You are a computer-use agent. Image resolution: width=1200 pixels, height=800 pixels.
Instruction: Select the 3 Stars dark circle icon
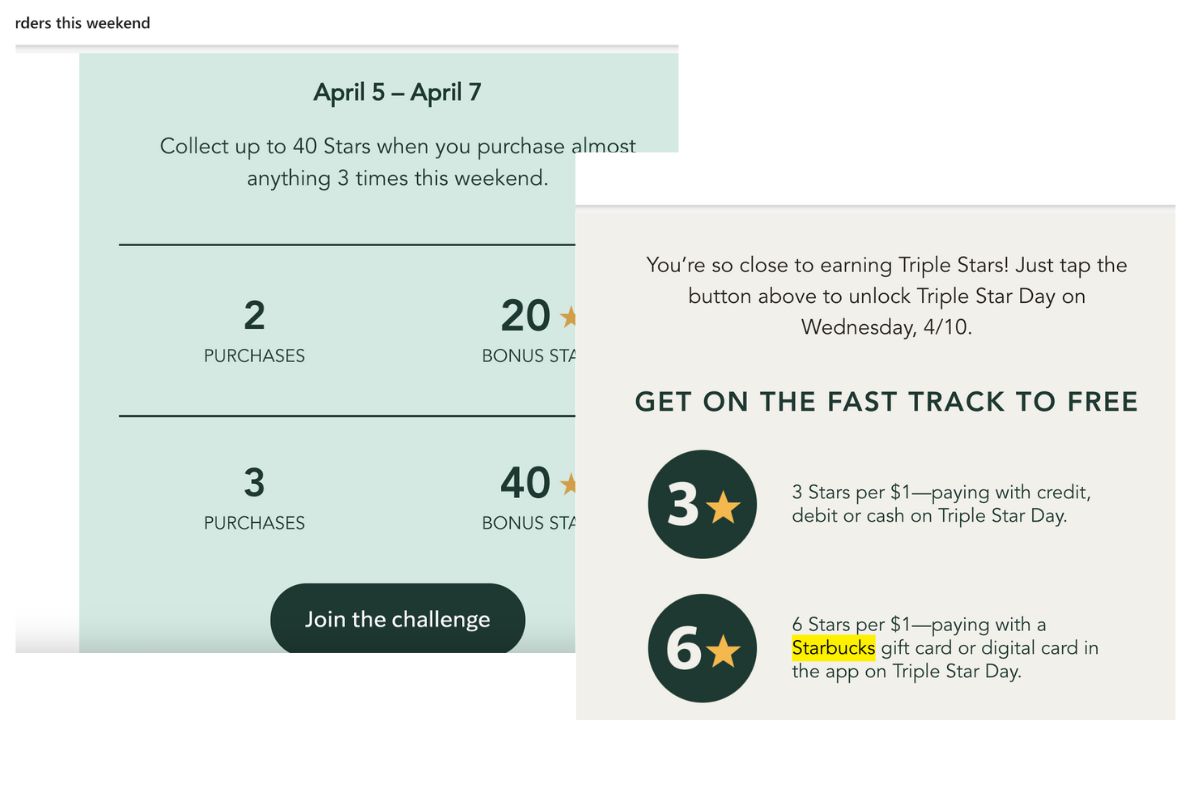702,505
